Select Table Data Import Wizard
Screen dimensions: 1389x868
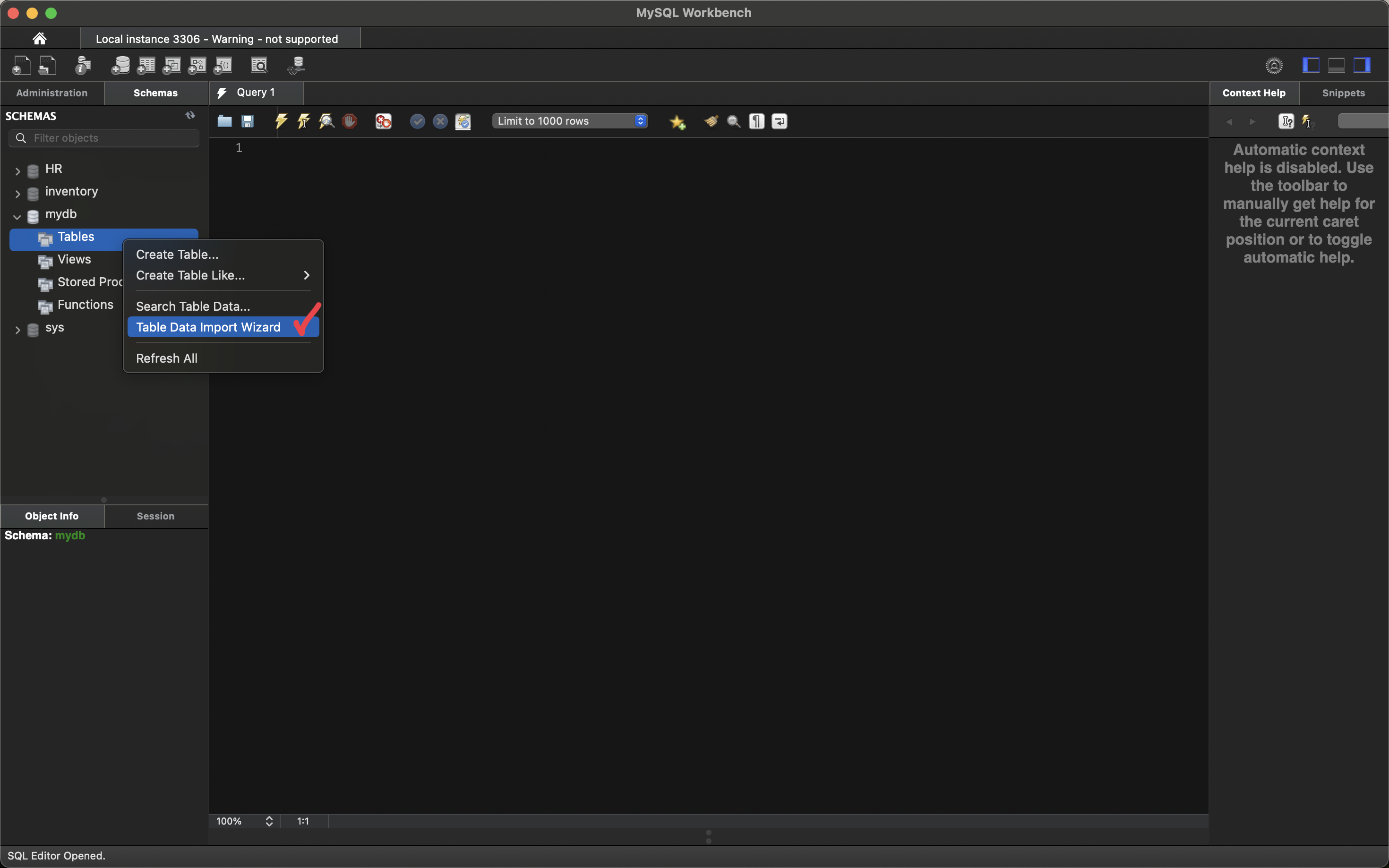click(208, 327)
